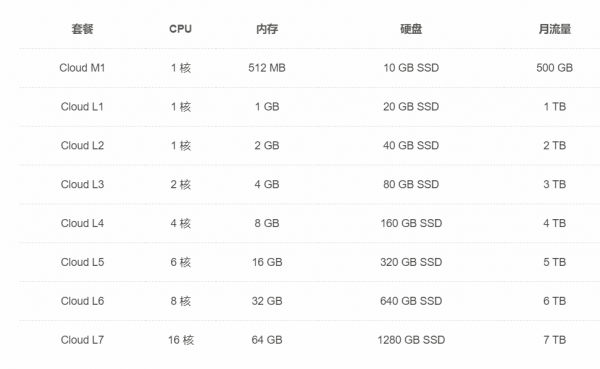
Task: Click the 160 GB SSD cell
Action: tap(411, 223)
